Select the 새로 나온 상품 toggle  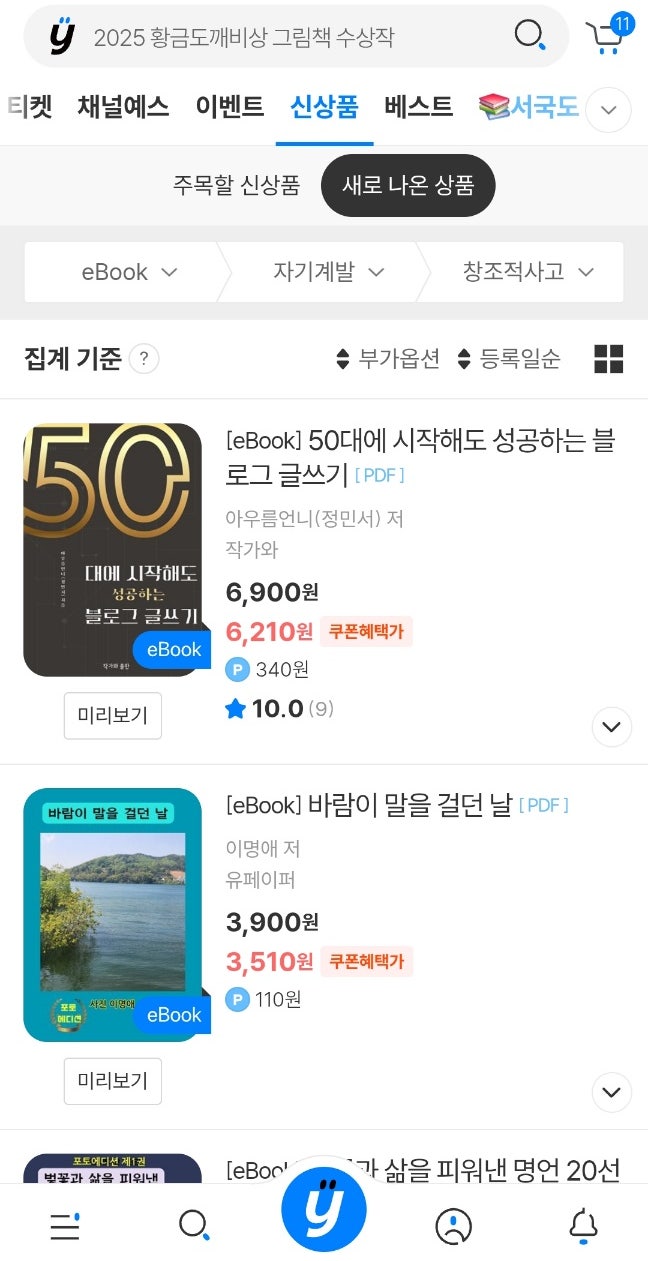tap(408, 185)
